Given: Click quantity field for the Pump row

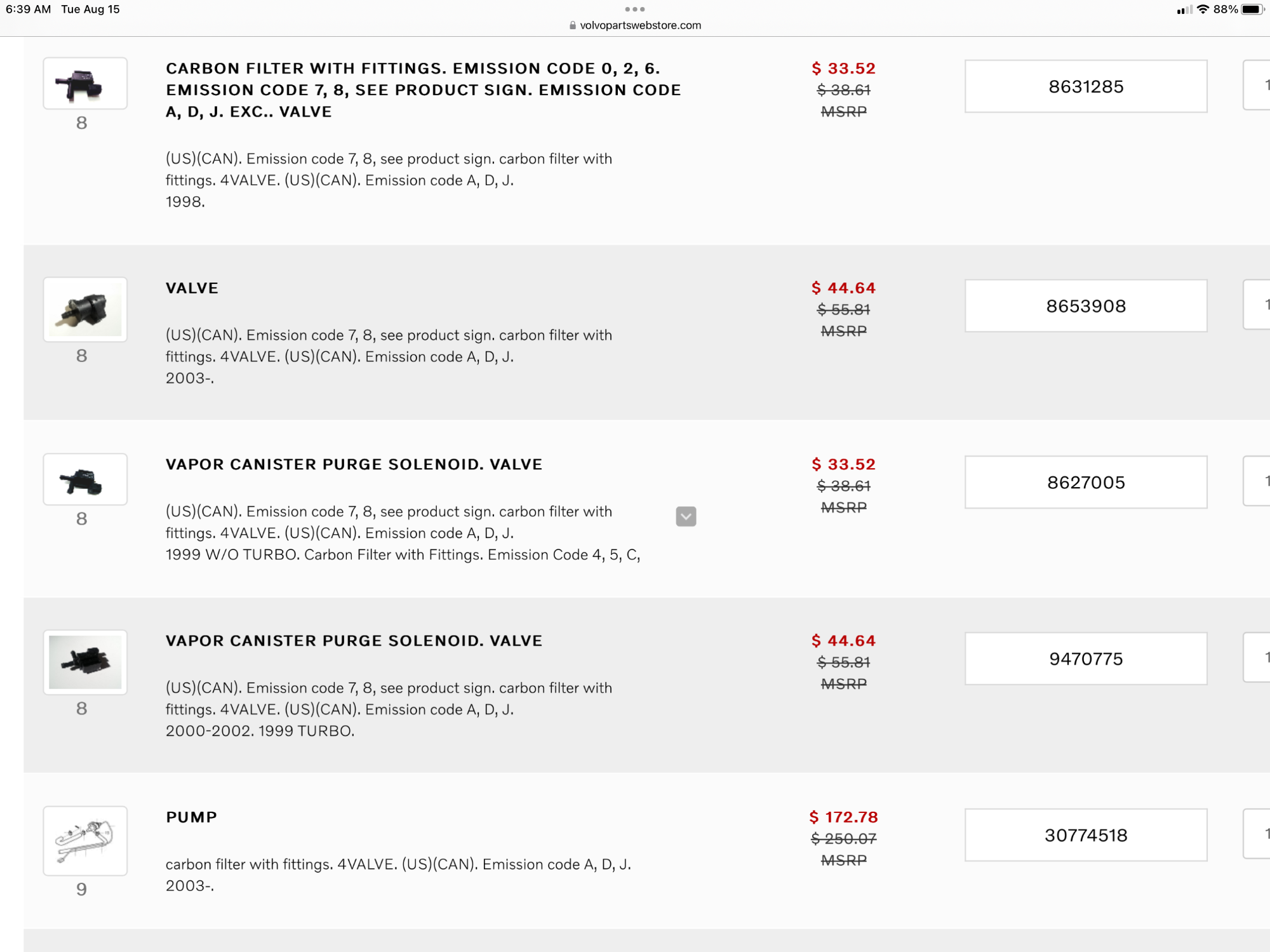Looking at the screenshot, I should tap(1259, 834).
